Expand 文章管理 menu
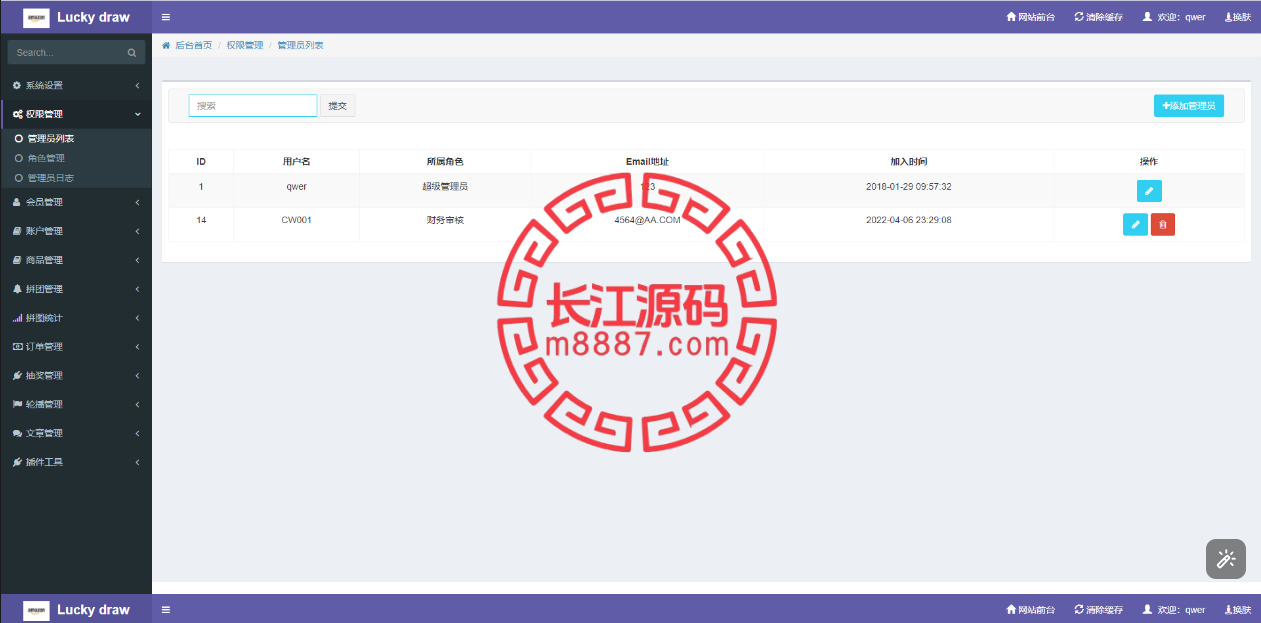This screenshot has height=623, width=1261. click(x=76, y=434)
